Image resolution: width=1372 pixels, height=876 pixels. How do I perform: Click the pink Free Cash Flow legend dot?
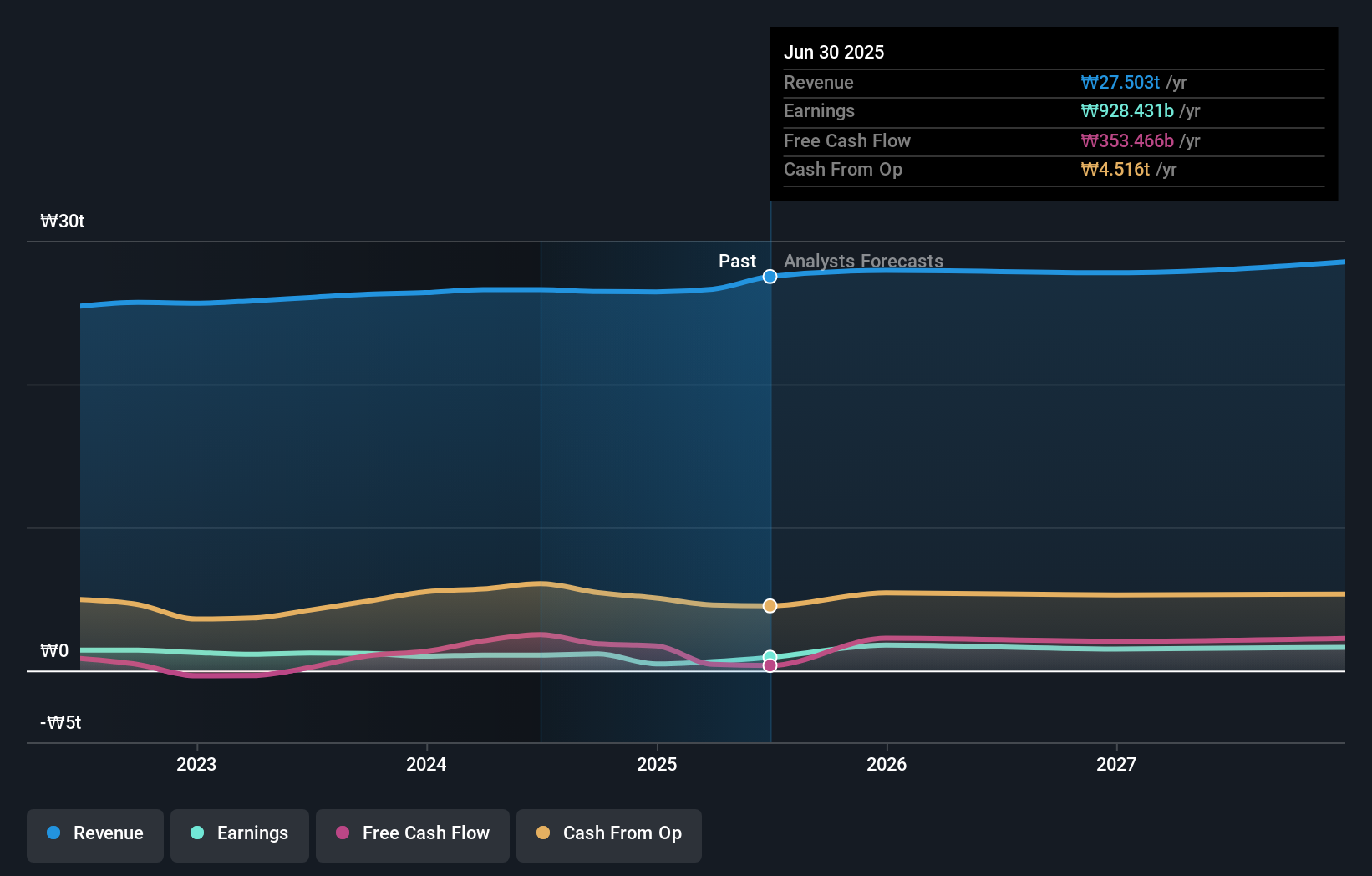[x=341, y=833]
